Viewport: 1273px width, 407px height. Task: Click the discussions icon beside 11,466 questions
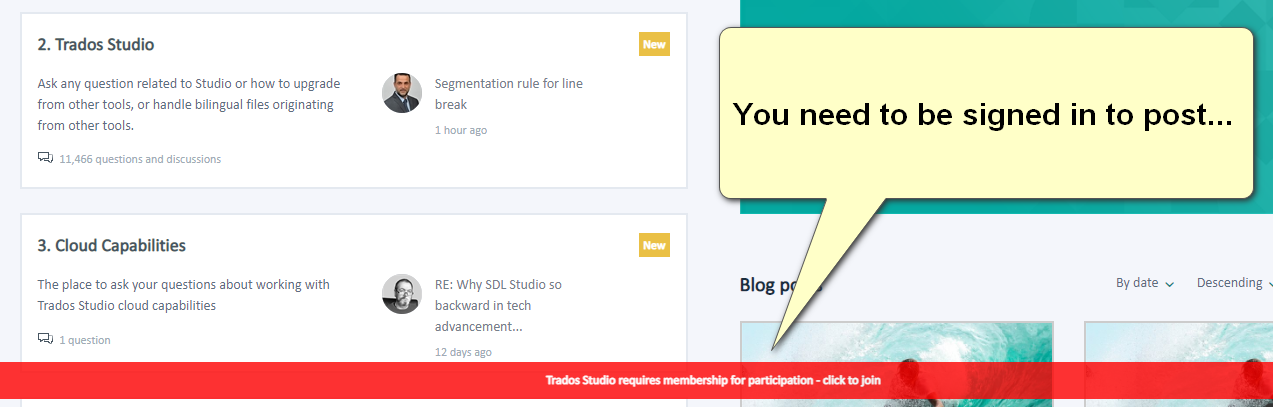(45, 158)
